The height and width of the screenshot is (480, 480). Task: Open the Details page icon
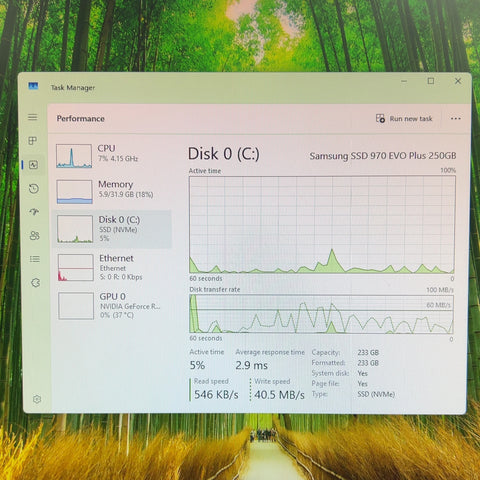(x=35, y=259)
